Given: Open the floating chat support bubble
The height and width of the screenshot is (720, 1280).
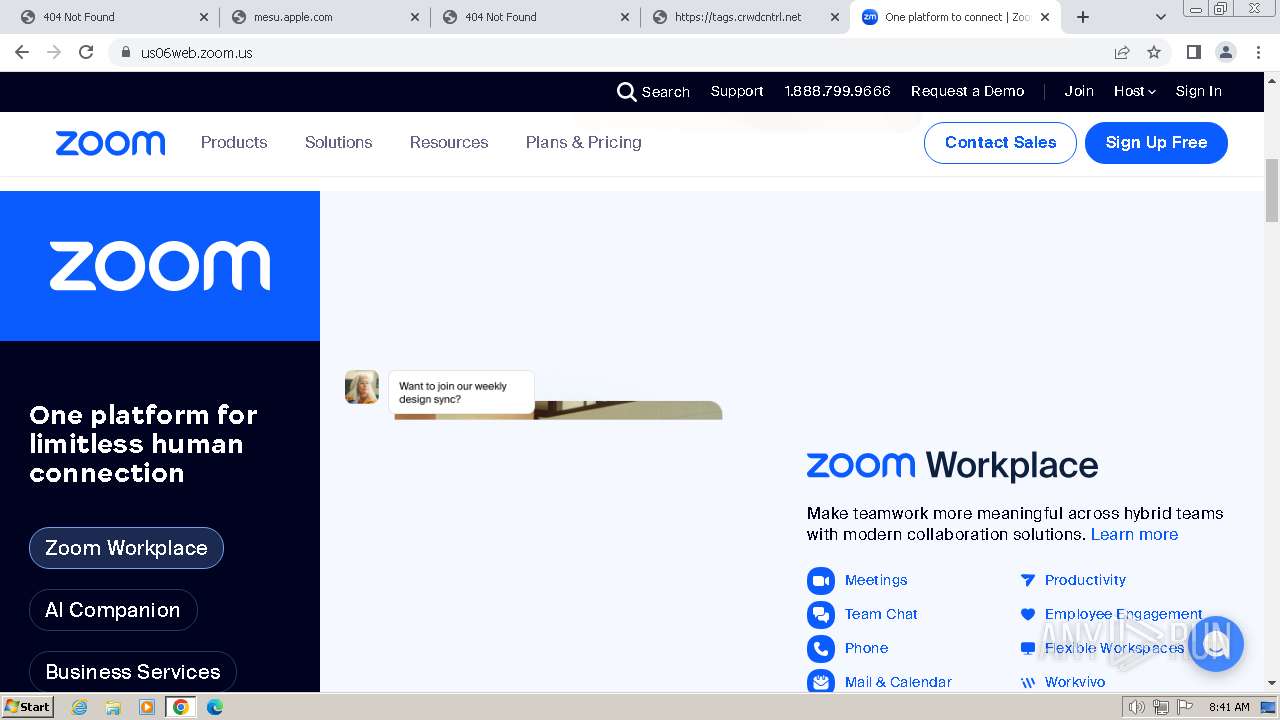Looking at the screenshot, I should (x=1215, y=643).
